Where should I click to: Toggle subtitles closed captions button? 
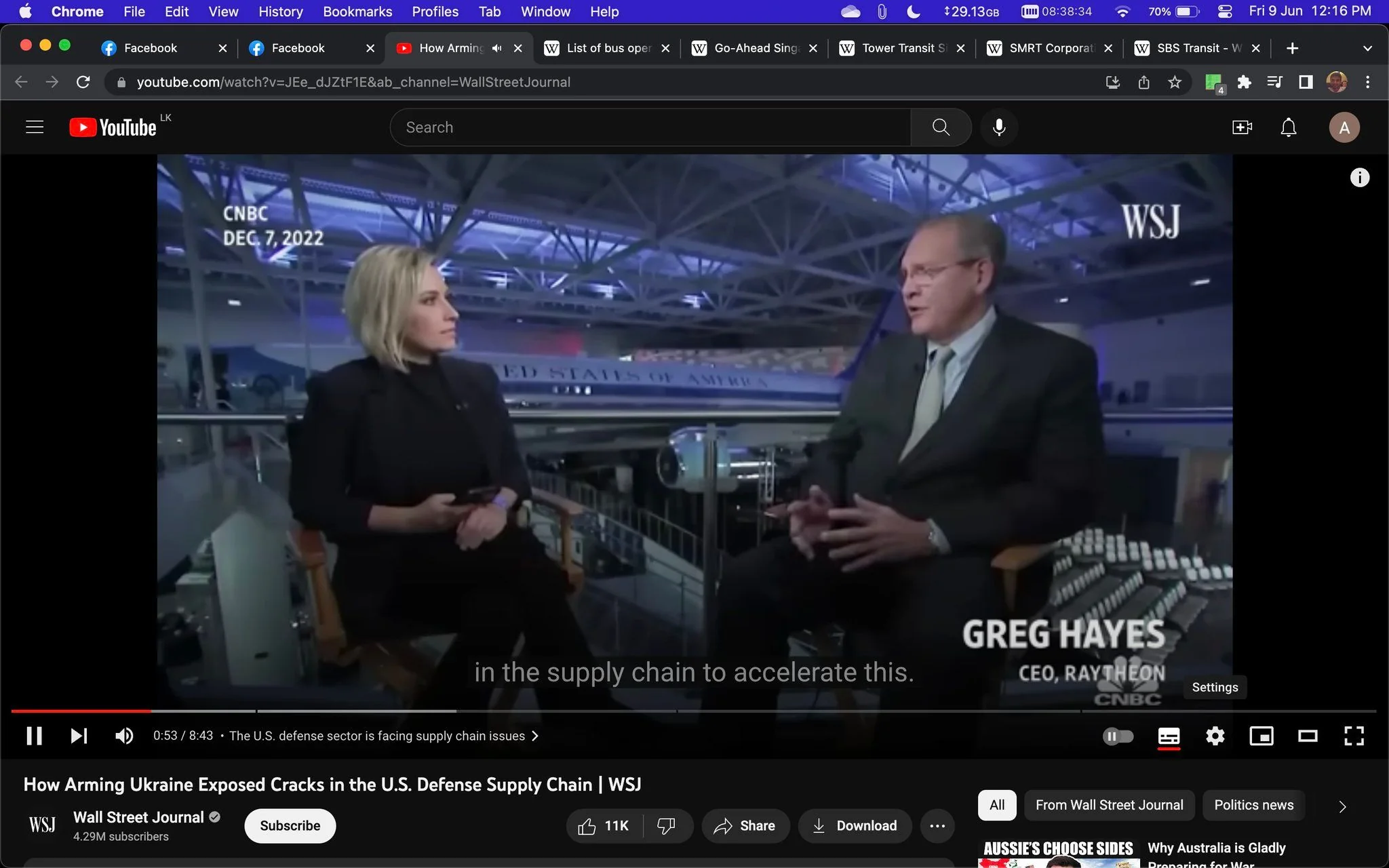tap(1169, 736)
